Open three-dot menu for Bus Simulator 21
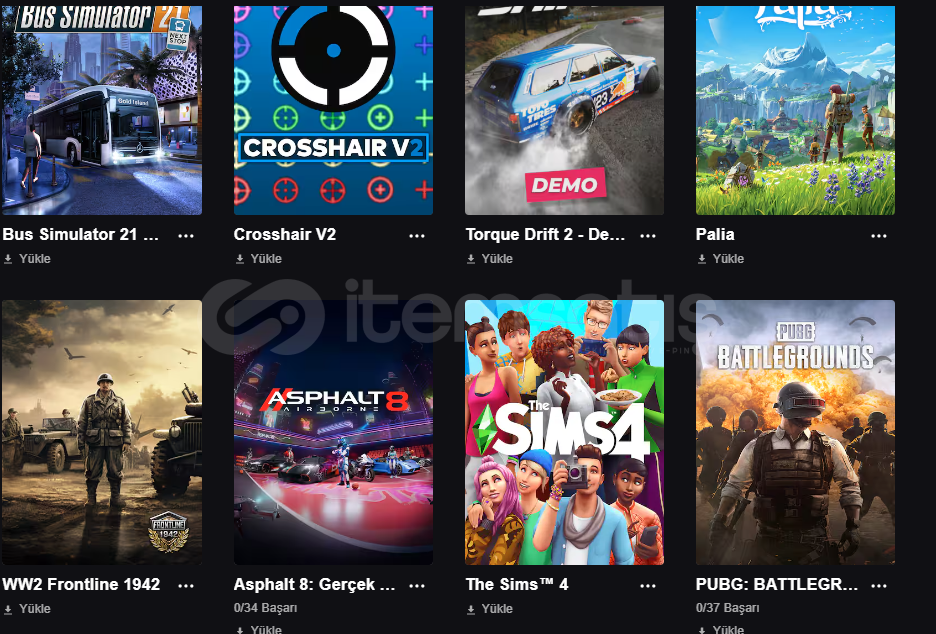Screen dimensions: 936x634 pos(186,235)
